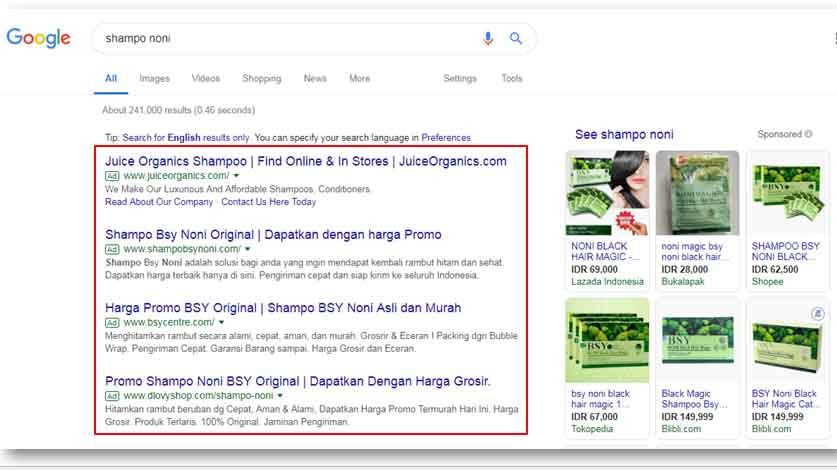Click the See shampo noni heading
Screen dimensions: 837x470
point(624,135)
